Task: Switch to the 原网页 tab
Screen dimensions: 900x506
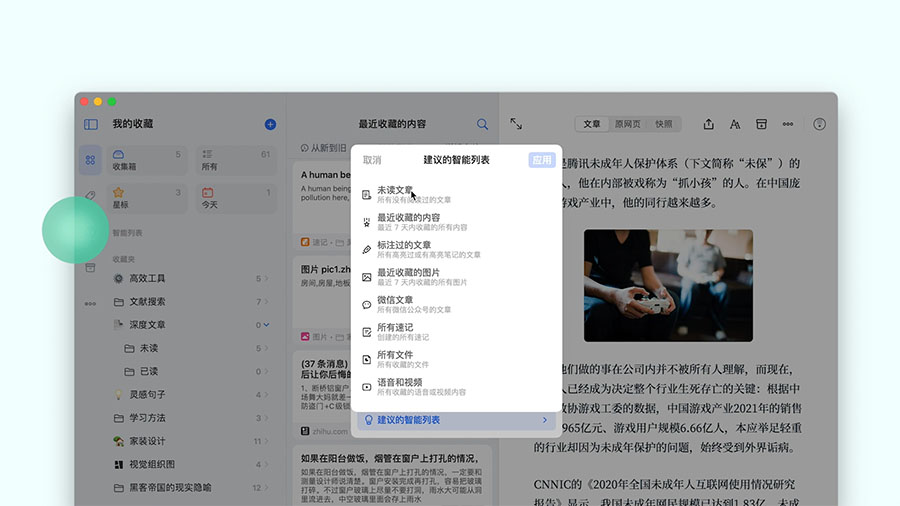Action: pyautogui.click(x=627, y=124)
